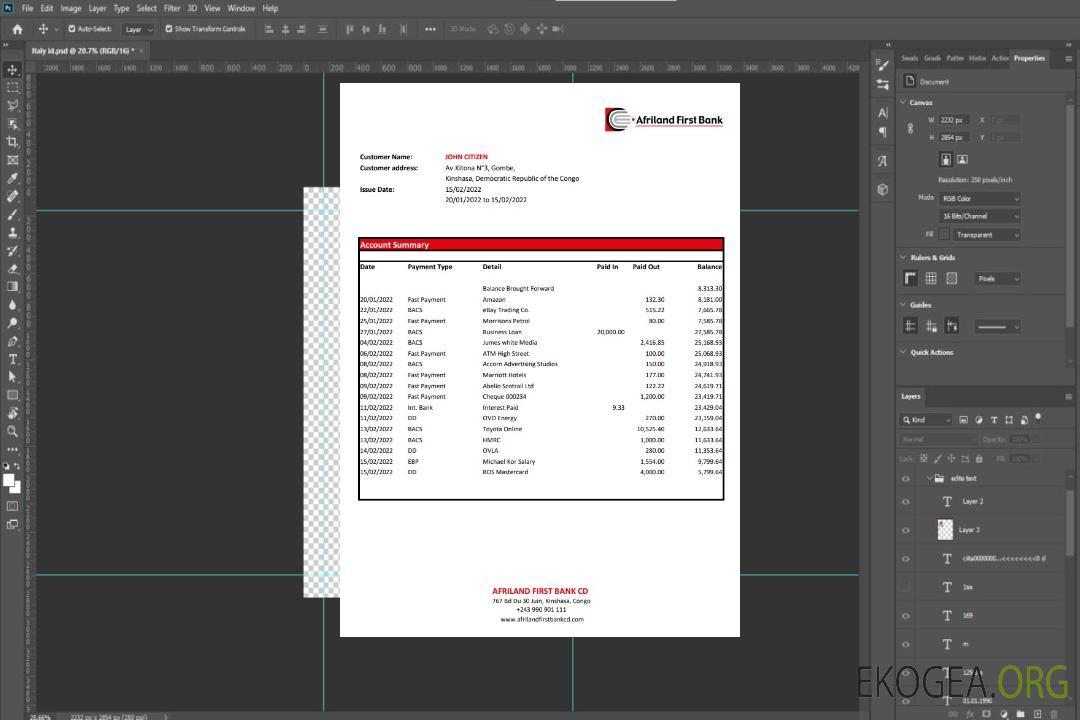Pick the Zoom tool in the toolbar

(x=12, y=431)
